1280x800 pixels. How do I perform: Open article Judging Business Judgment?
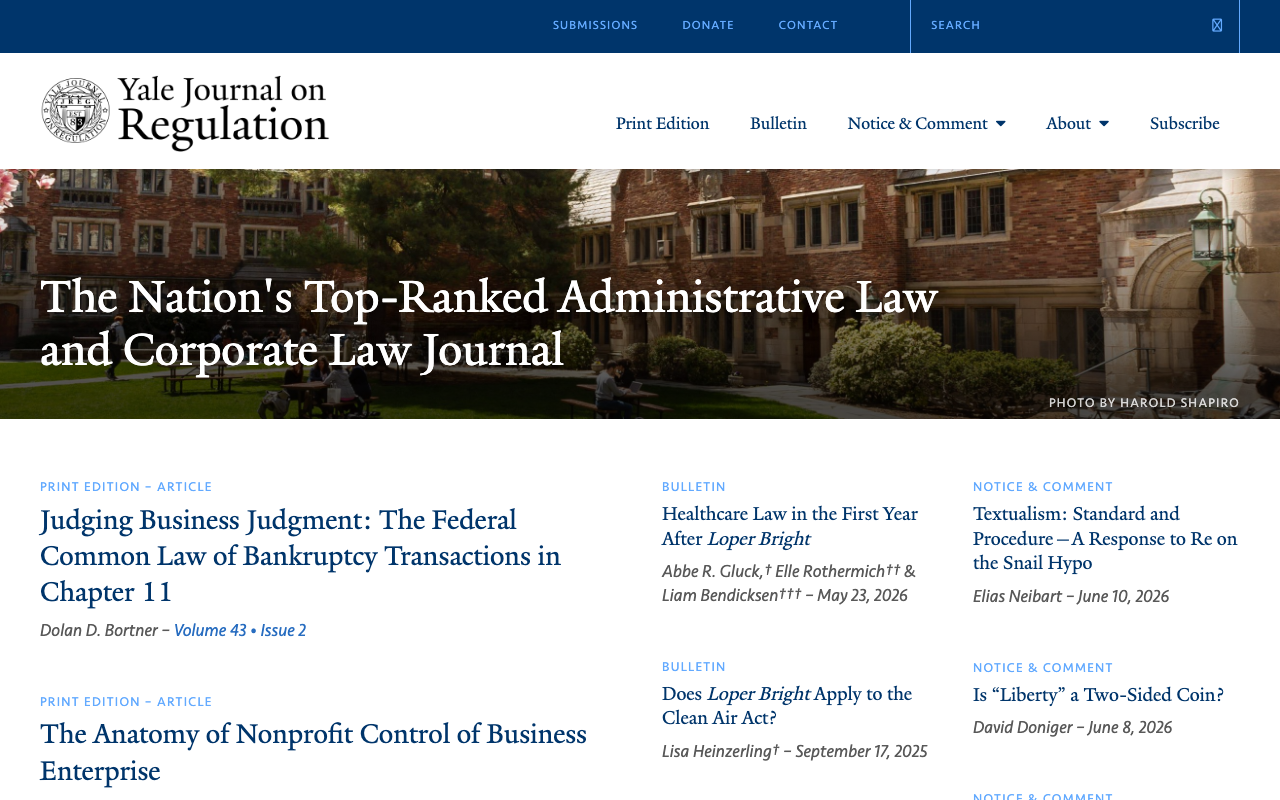click(x=300, y=556)
